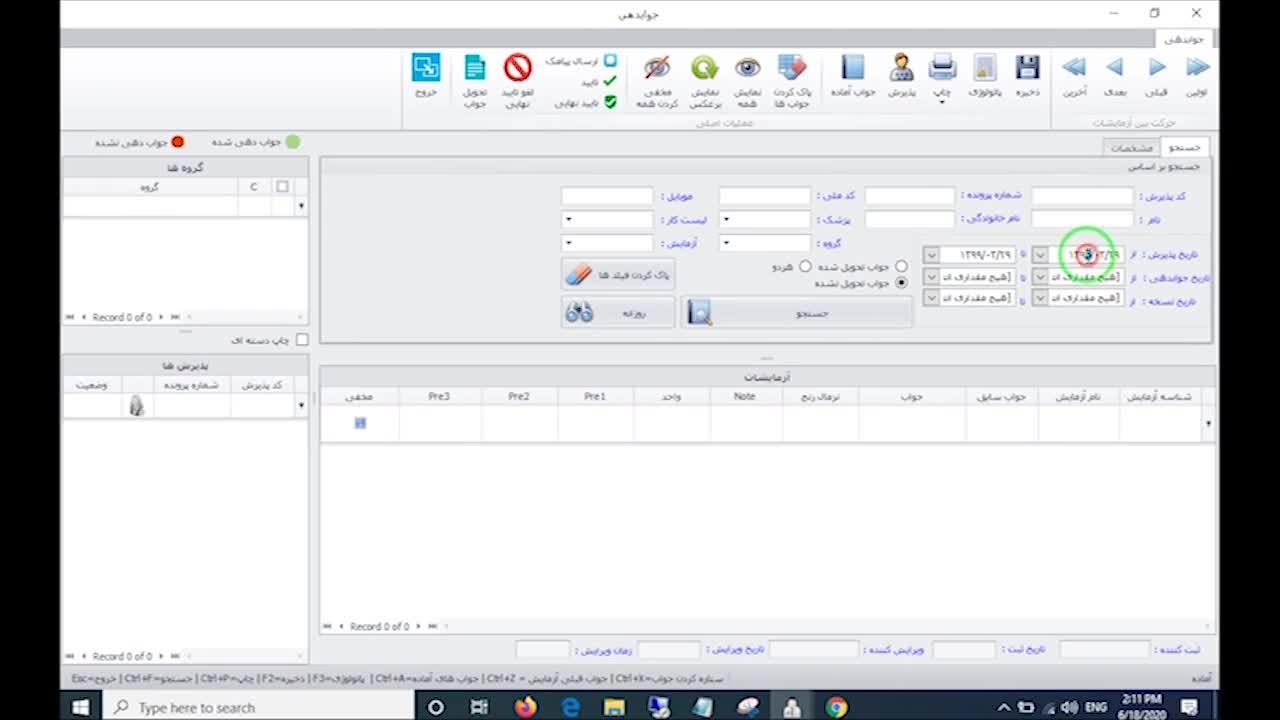Open the Work List (لیست کار) dropdown

568,220
